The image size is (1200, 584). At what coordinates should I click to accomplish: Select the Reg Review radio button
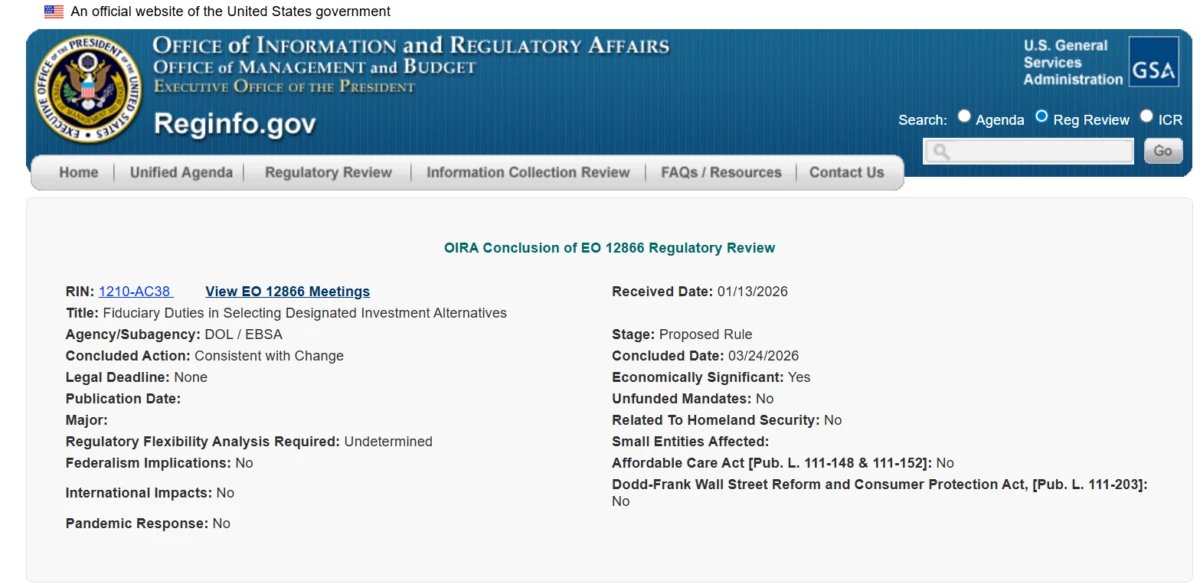point(1041,116)
